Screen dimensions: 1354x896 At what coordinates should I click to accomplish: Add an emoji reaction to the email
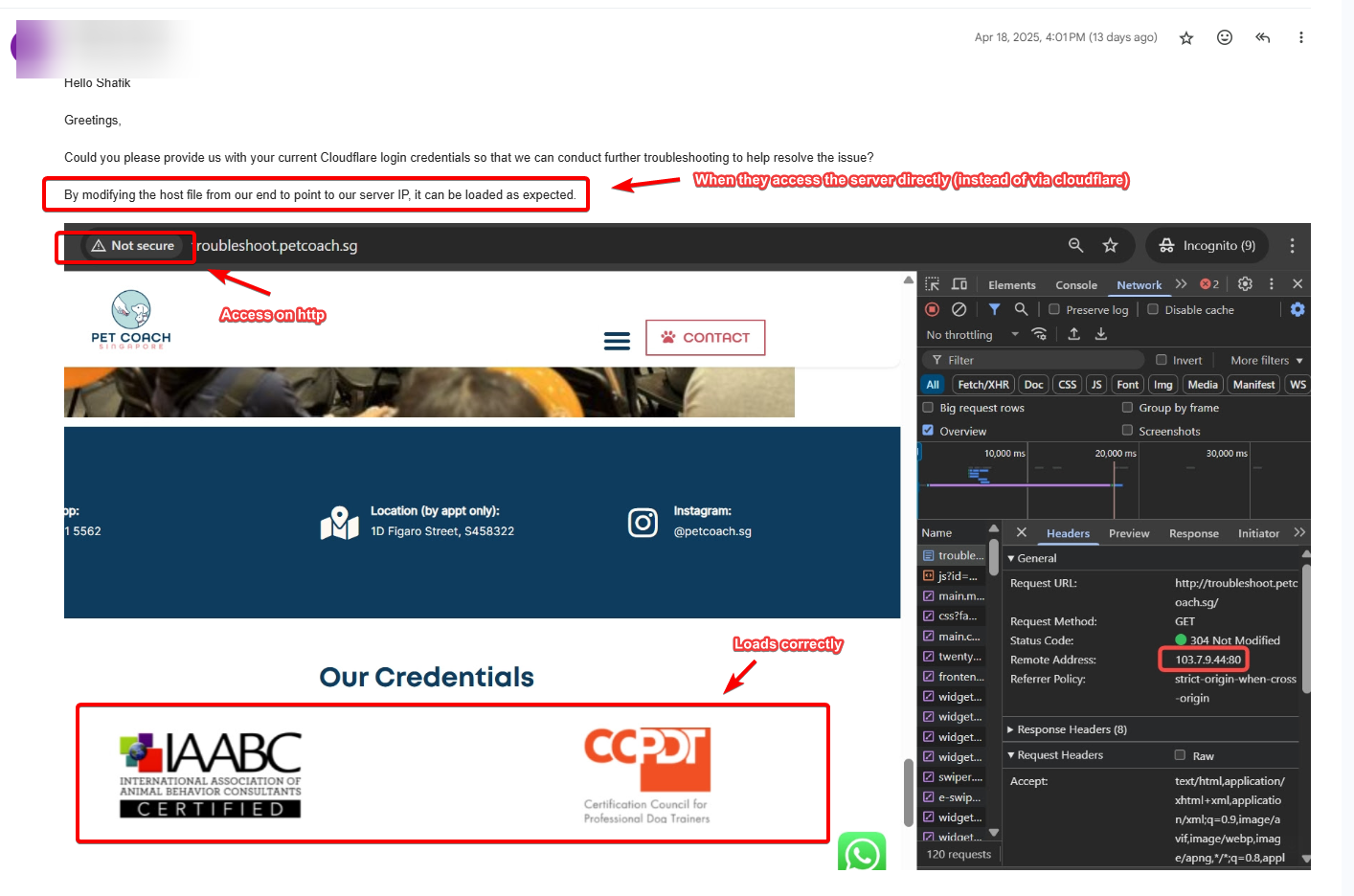(x=1225, y=37)
